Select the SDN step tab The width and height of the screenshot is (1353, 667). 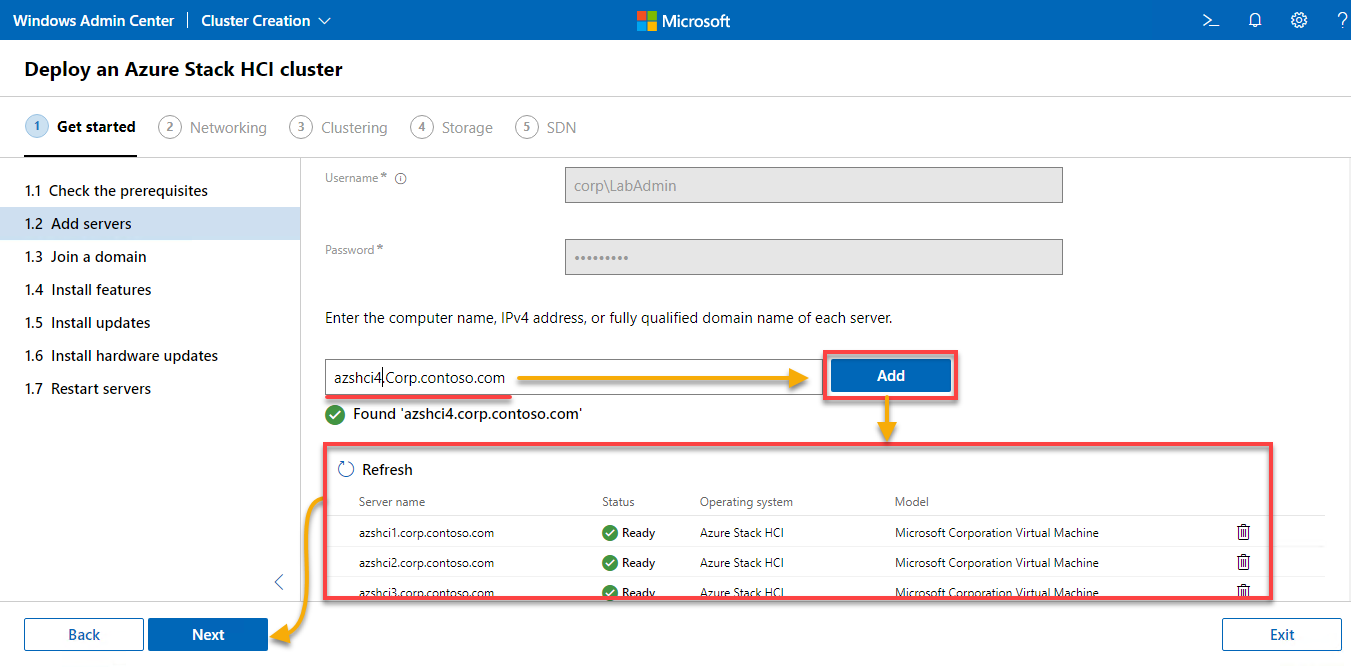click(546, 127)
